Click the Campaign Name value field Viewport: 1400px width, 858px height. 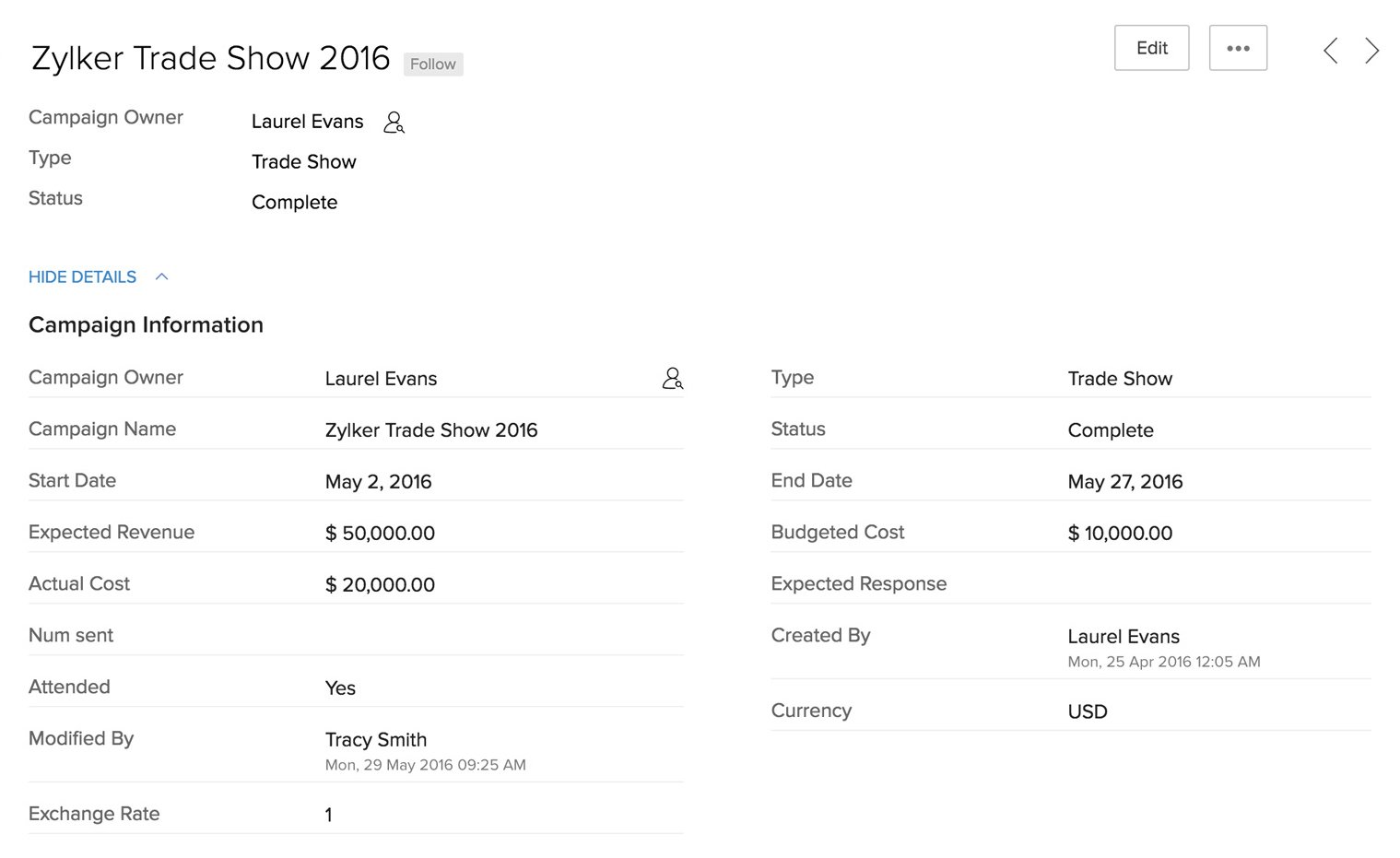430,430
